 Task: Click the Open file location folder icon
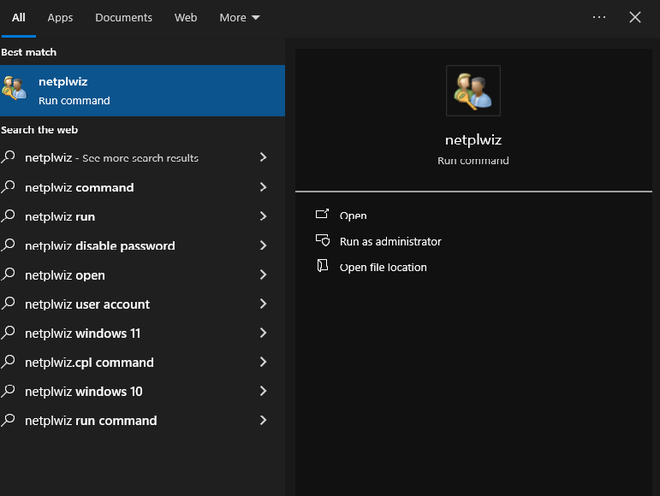point(322,267)
